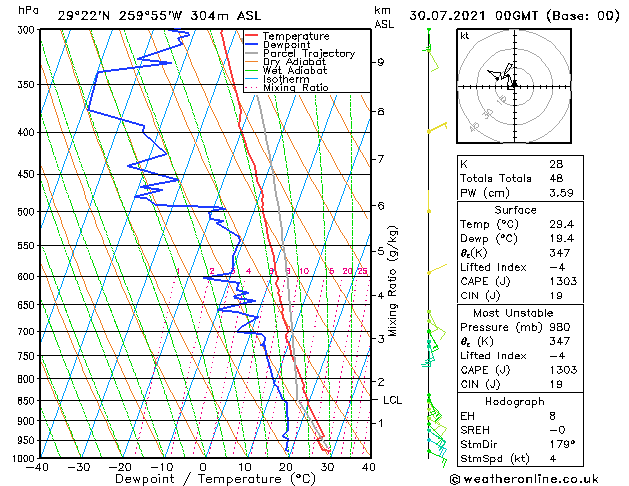Viewport: 629px width, 486px height.
Task: Click the −30 temperature axis label
Action: (79, 467)
